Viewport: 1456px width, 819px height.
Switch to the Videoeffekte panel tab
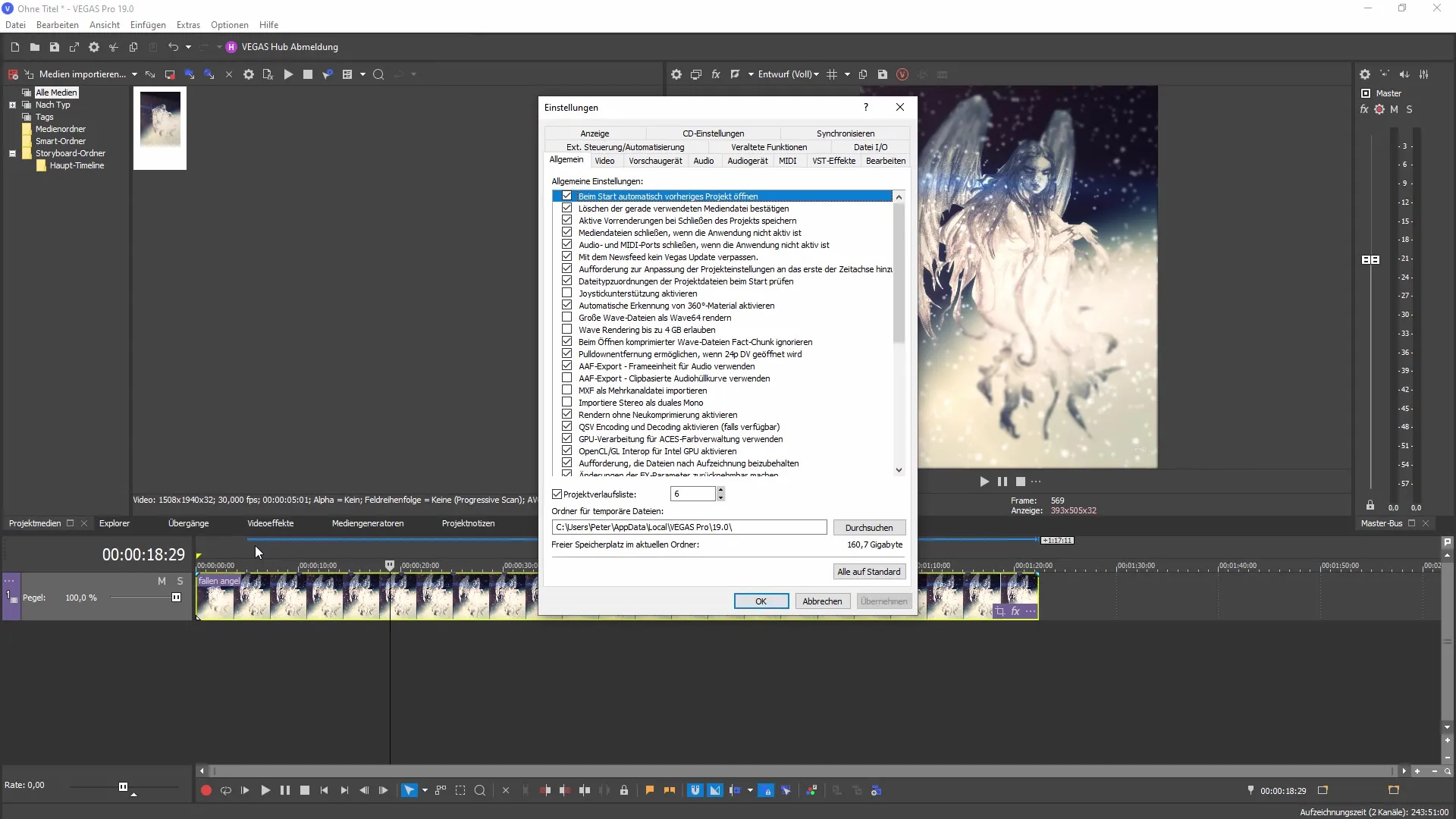[x=270, y=523]
